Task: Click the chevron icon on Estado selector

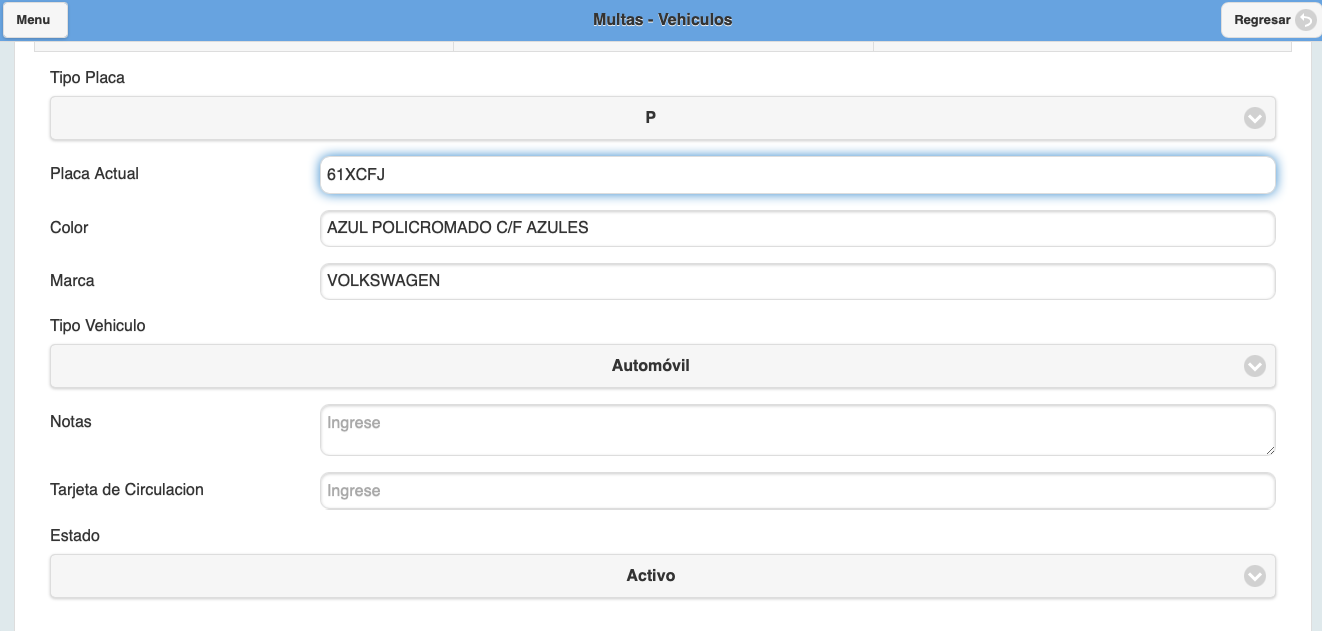Action: [1254, 576]
